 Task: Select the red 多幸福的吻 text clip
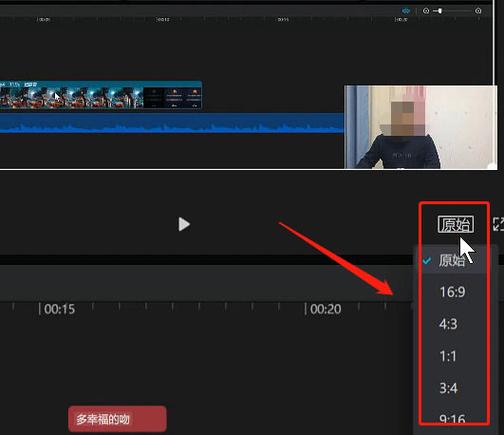click(117, 419)
